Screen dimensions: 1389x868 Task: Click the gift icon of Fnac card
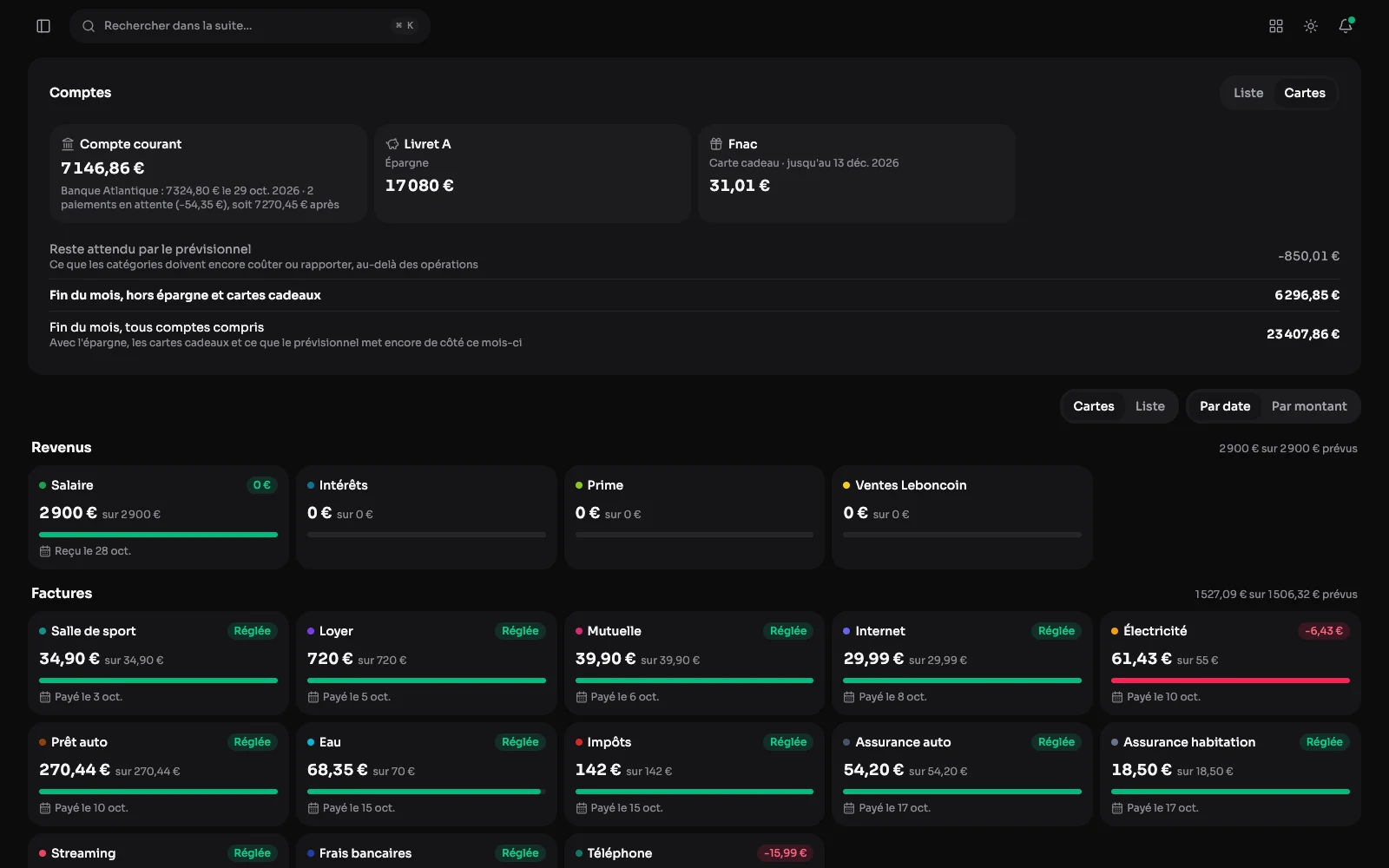(x=716, y=144)
